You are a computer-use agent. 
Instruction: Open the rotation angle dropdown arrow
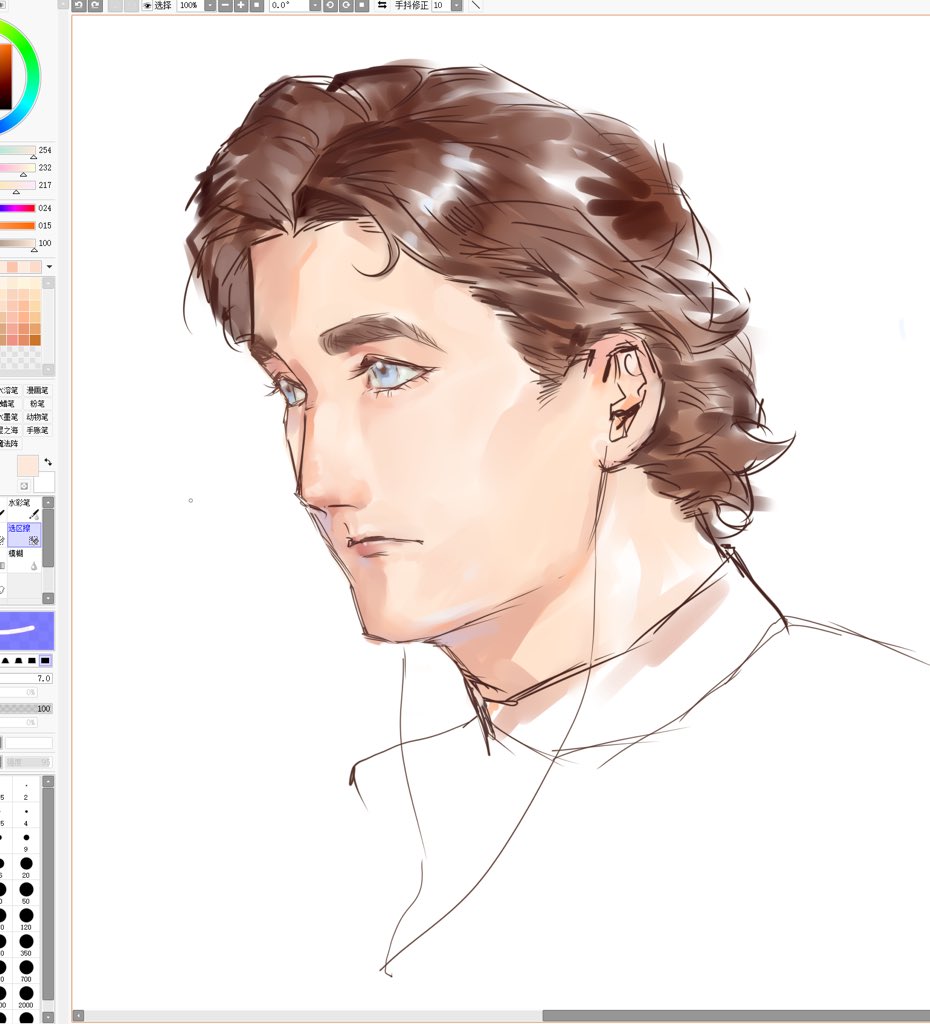pos(314,5)
